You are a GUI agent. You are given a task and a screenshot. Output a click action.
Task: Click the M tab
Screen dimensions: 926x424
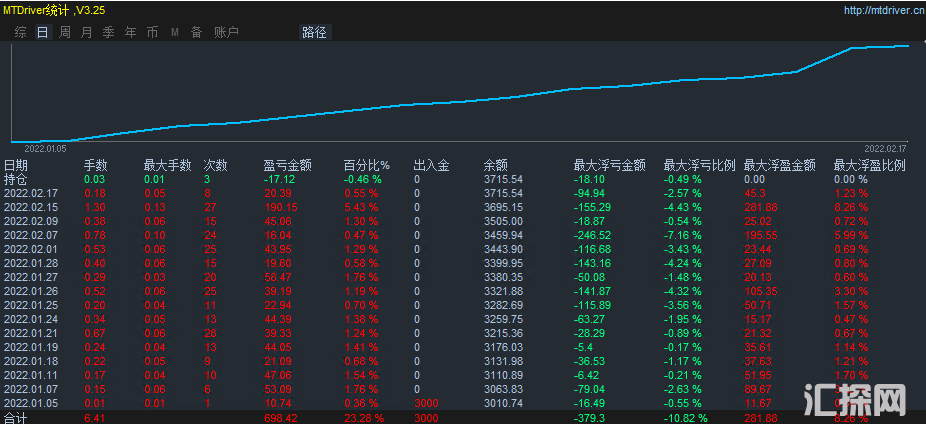point(175,32)
